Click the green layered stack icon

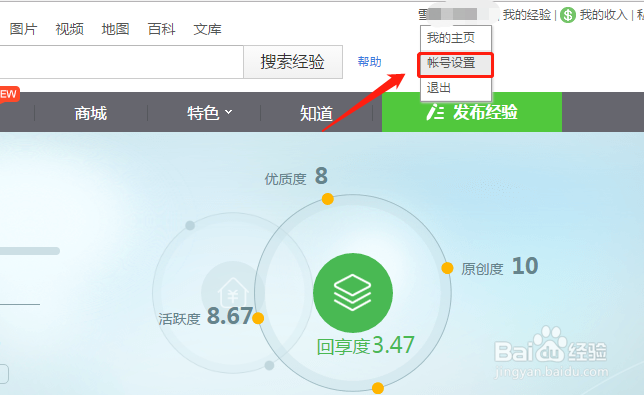(x=353, y=293)
